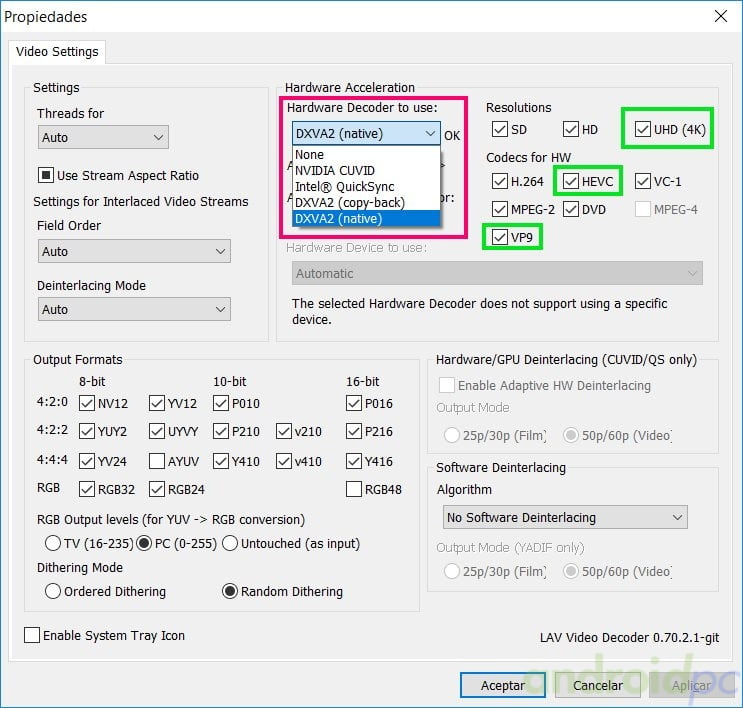743x708 pixels.
Task: Pick None in the hardware decoder list
Action: tap(310, 155)
